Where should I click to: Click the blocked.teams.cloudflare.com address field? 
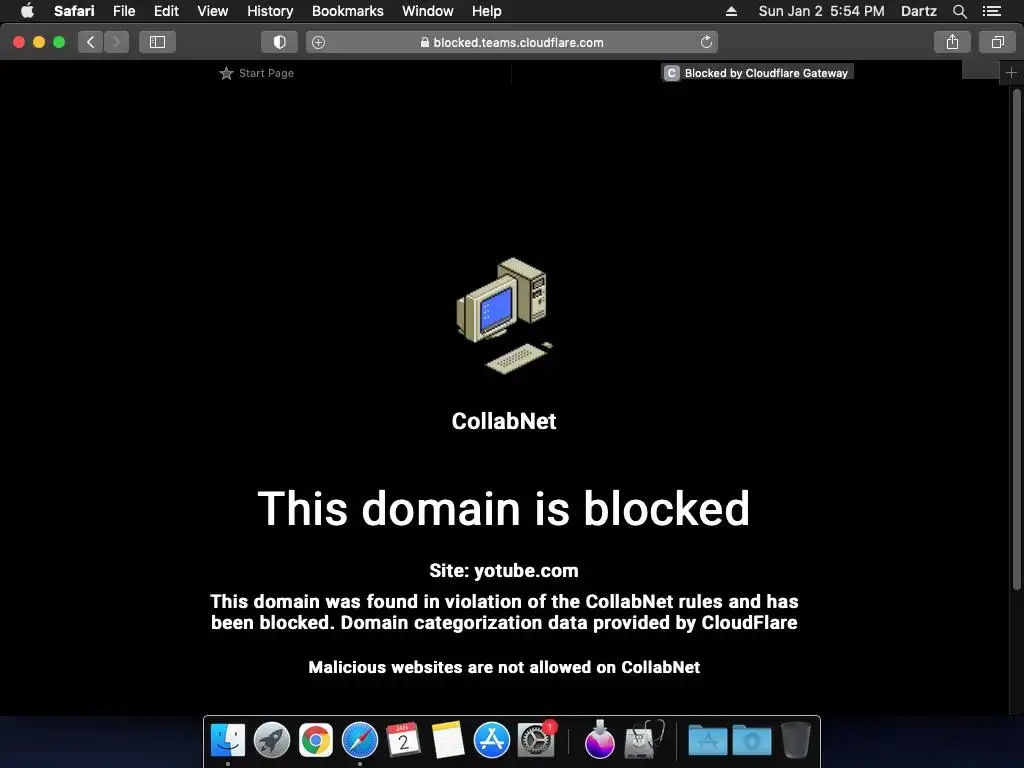512,42
